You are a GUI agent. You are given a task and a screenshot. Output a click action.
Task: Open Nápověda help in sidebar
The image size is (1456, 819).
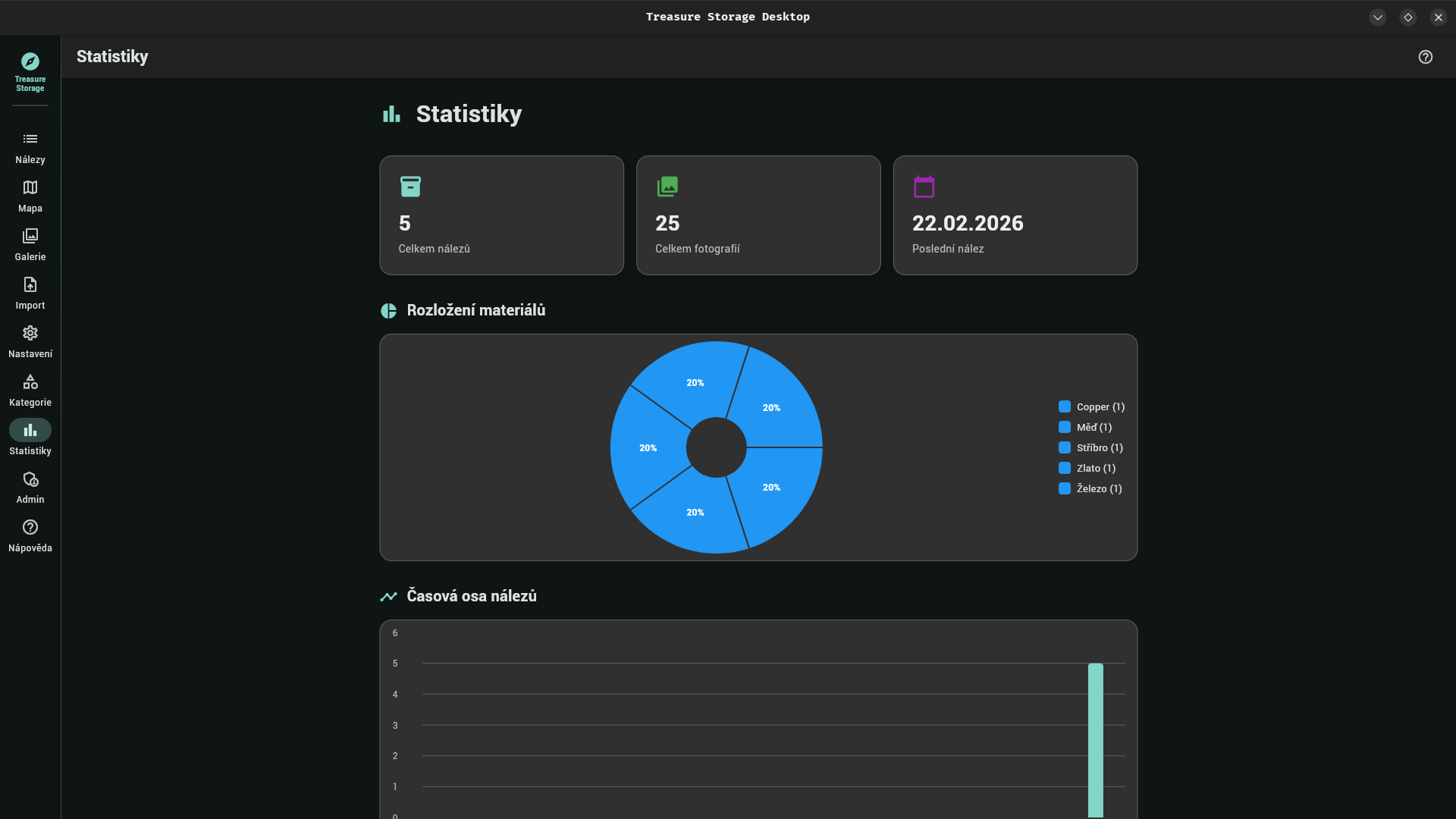[30, 528]
